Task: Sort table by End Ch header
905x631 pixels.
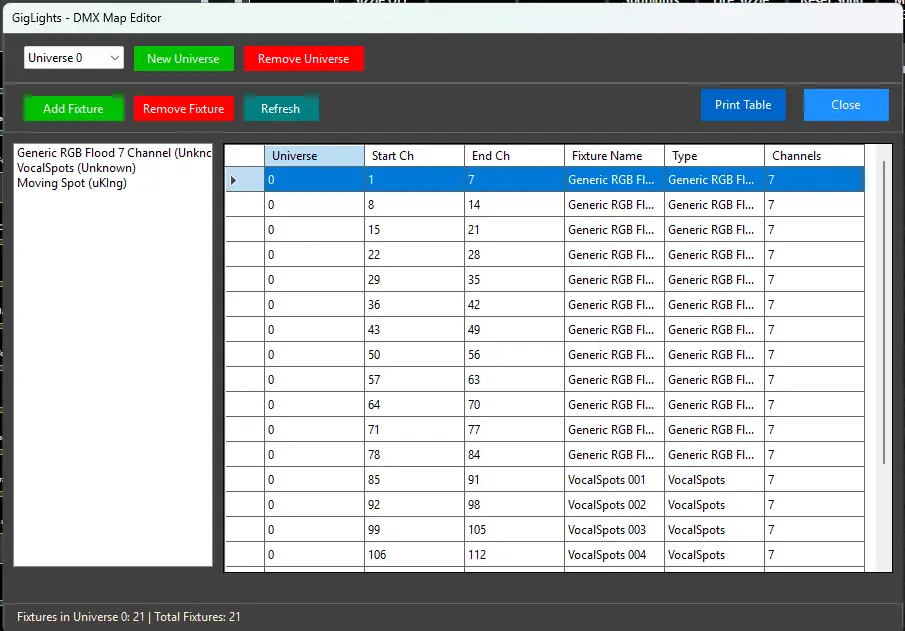Action: click(x=514, y=156)
